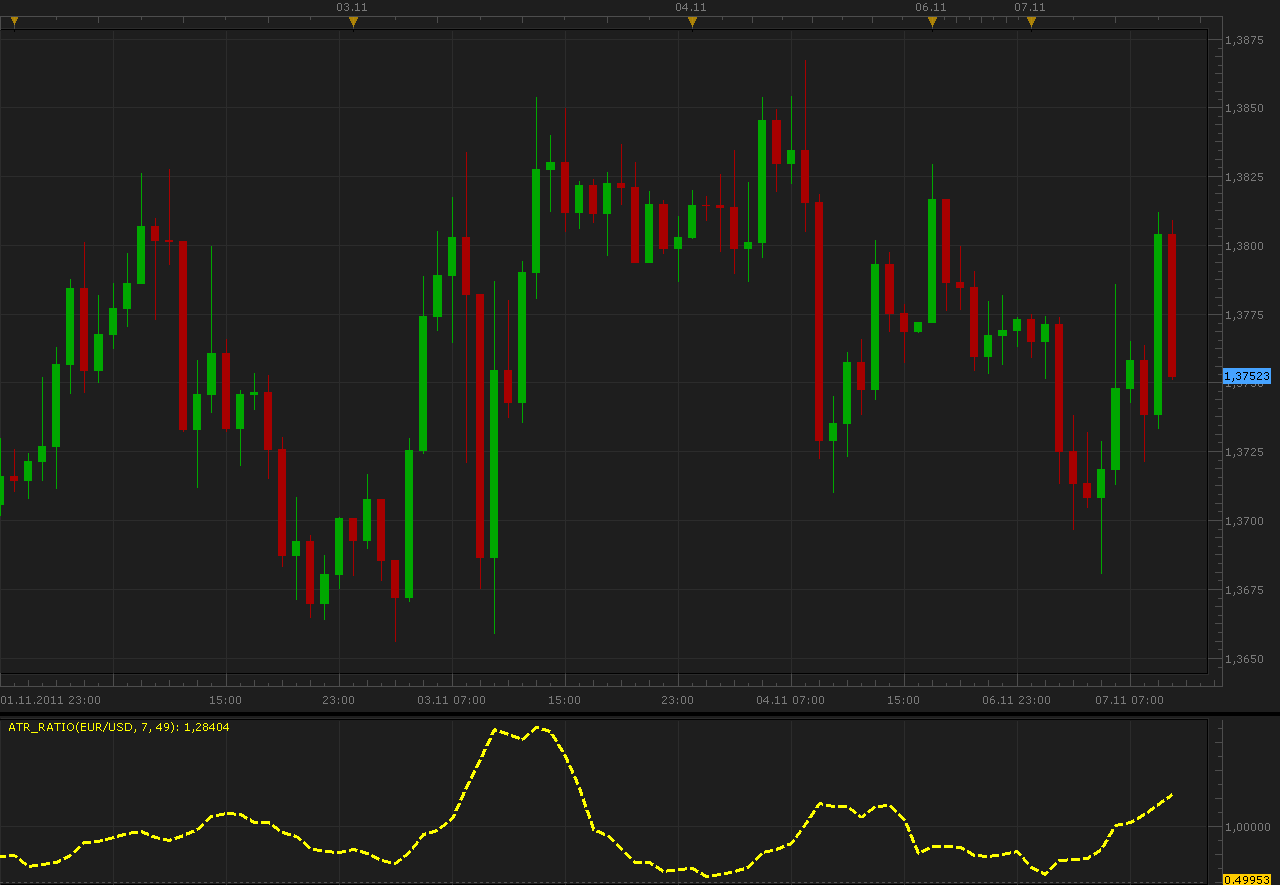Click the blue current price tag 1,37523

tap(1247, 376)
